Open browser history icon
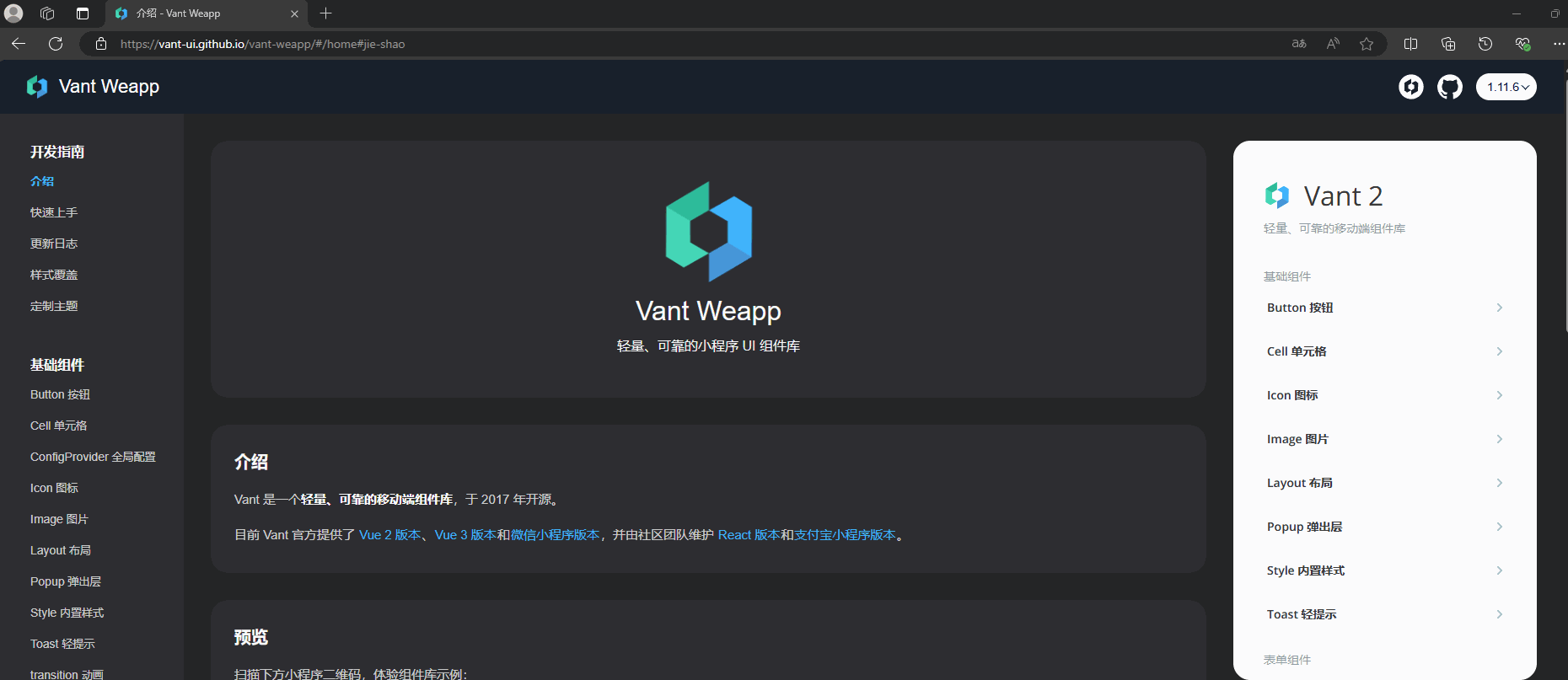The image size is (1568, 680). point(1485,44)
